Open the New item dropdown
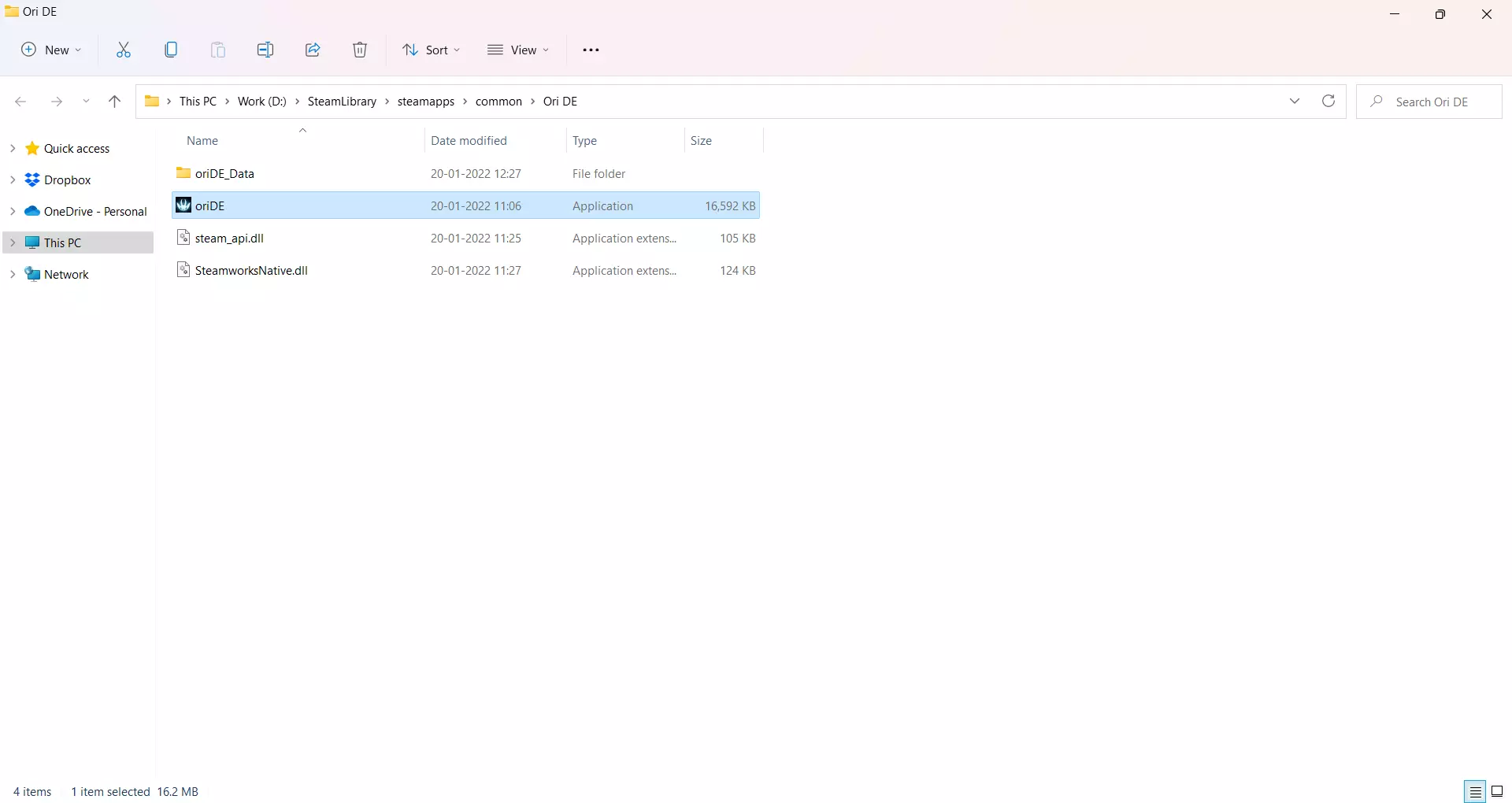This screenshot has height=803, width=1512. pos(51,50)
